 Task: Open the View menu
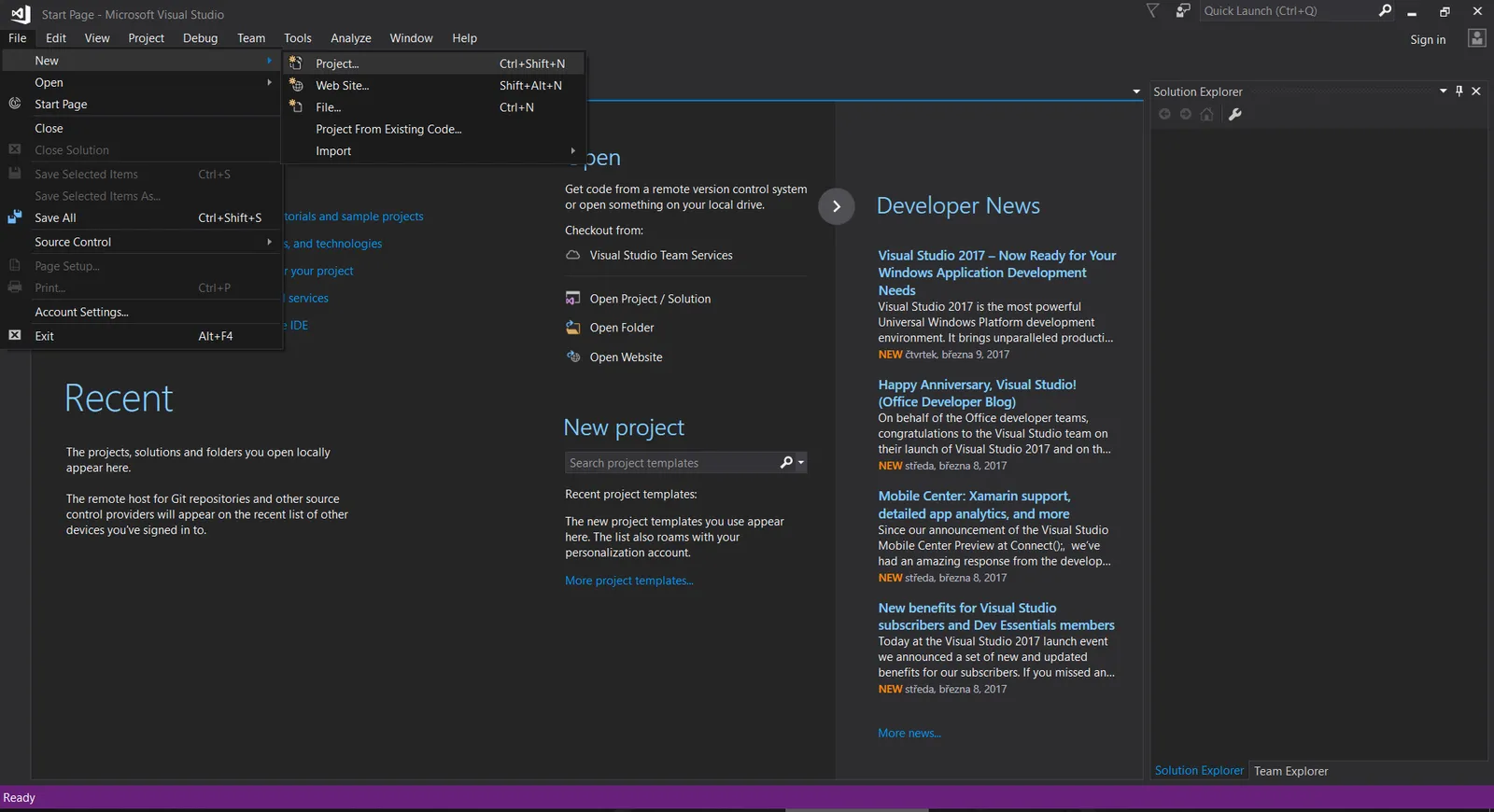pyautogui.click(x=97, y=38)
